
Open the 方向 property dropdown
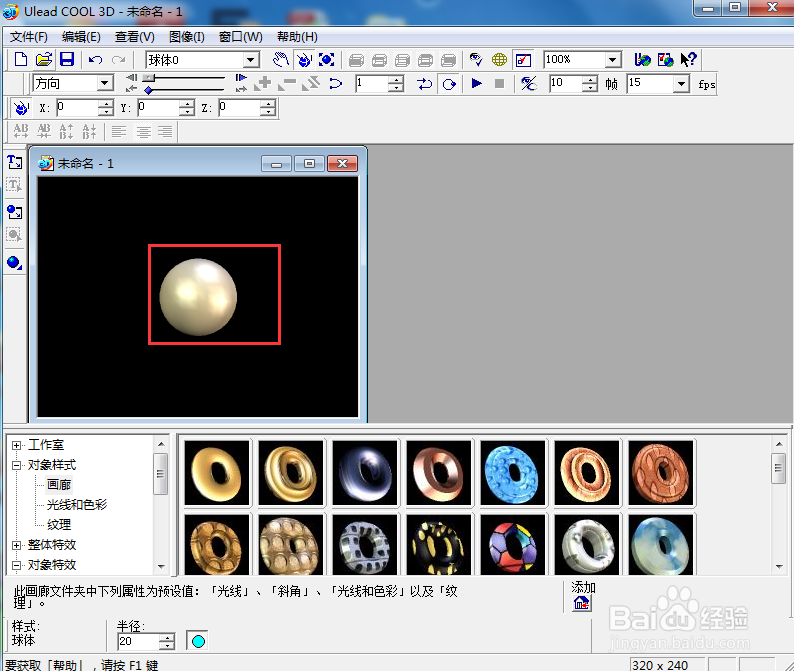tap(104, 83)
